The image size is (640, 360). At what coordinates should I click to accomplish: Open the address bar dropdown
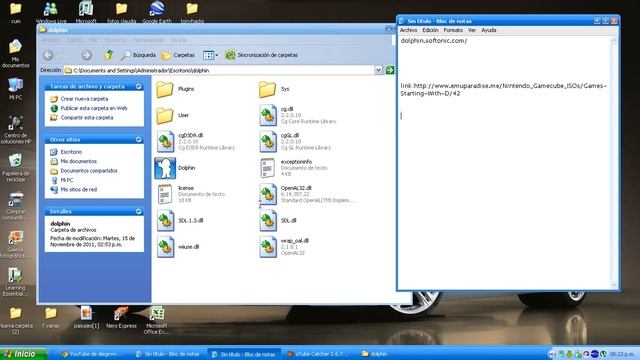[378, 70]
